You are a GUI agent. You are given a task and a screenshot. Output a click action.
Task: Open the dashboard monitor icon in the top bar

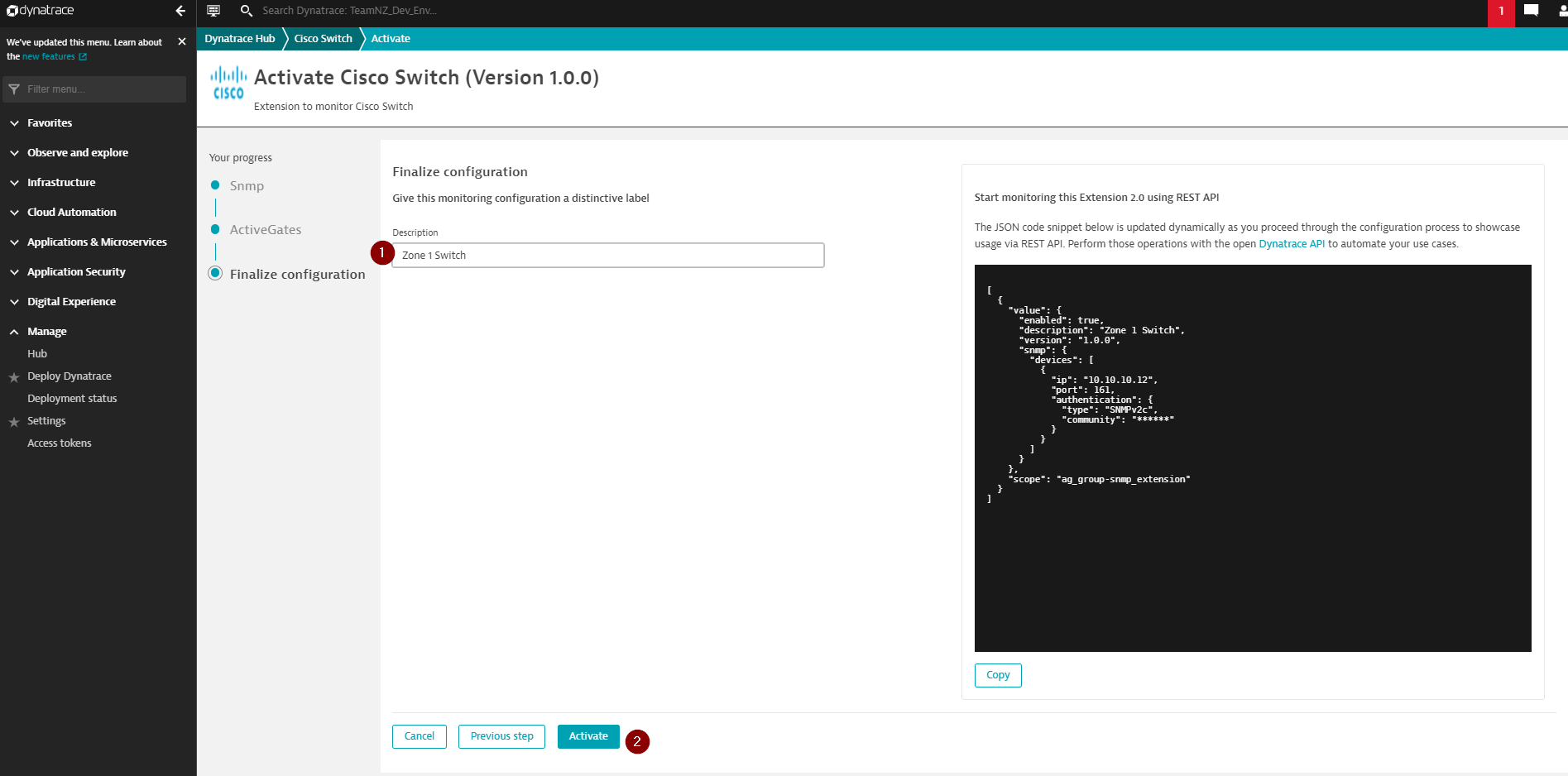tap(213, 11)
